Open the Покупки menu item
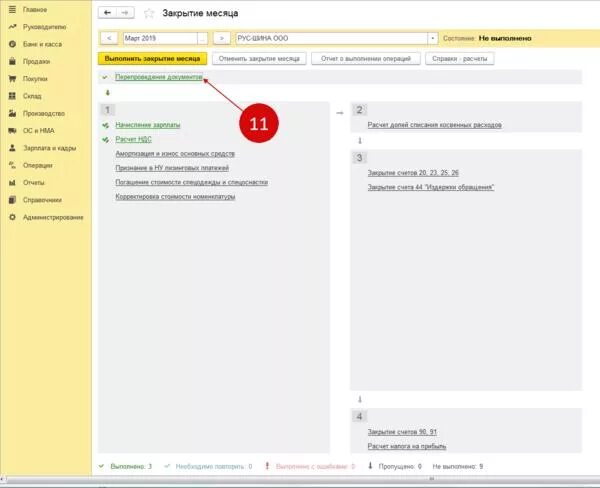Viewport: 600px width, 488px height. (35, 79)
